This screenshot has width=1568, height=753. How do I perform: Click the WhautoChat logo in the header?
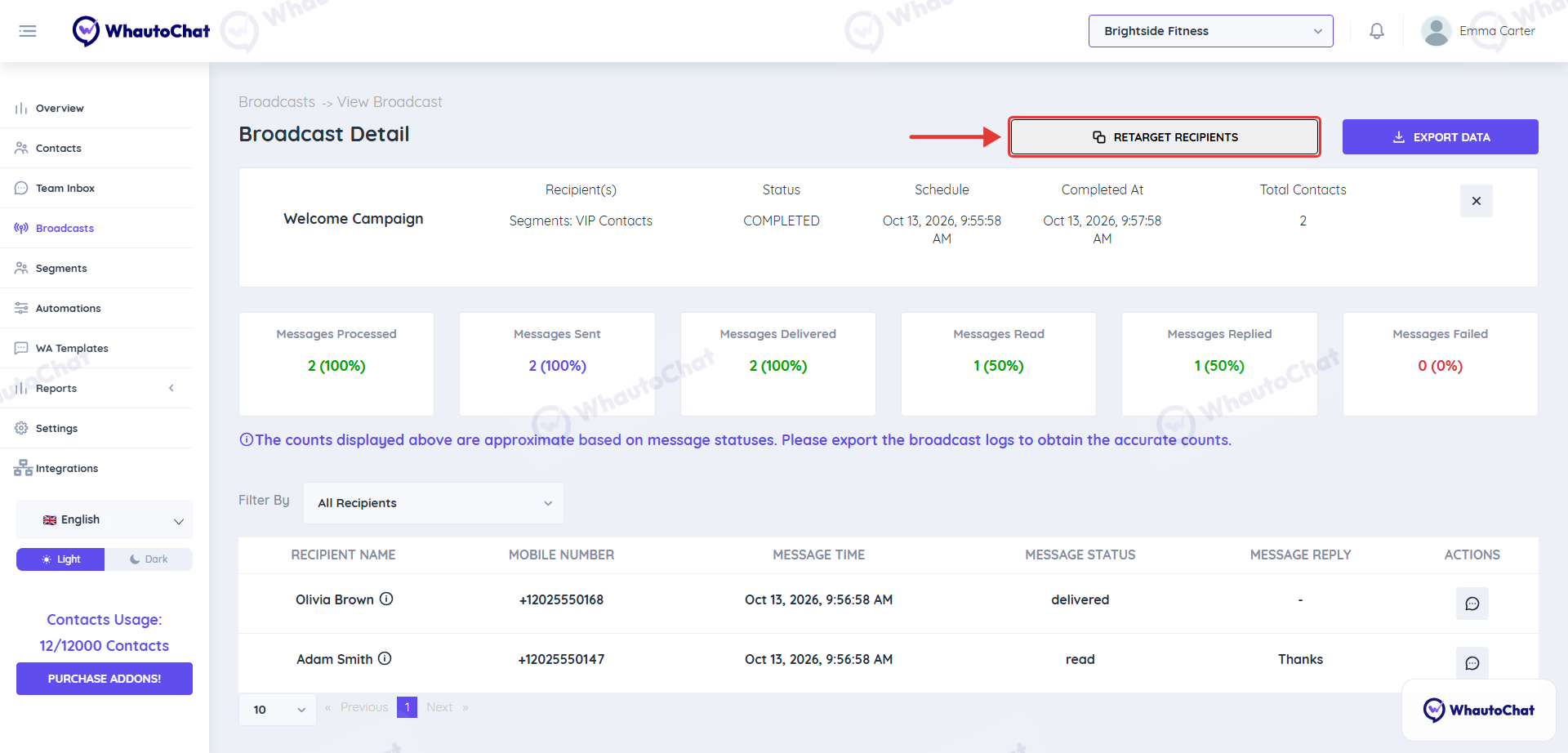click(141, 31)
